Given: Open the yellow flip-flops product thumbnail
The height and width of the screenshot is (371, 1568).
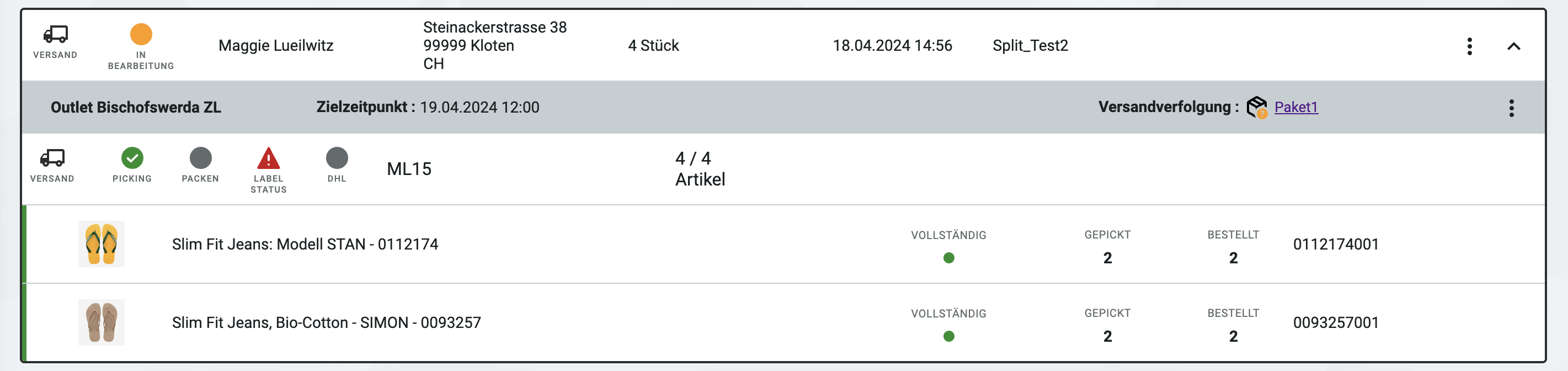Looking at the screenshot, I should coord(101,244).
